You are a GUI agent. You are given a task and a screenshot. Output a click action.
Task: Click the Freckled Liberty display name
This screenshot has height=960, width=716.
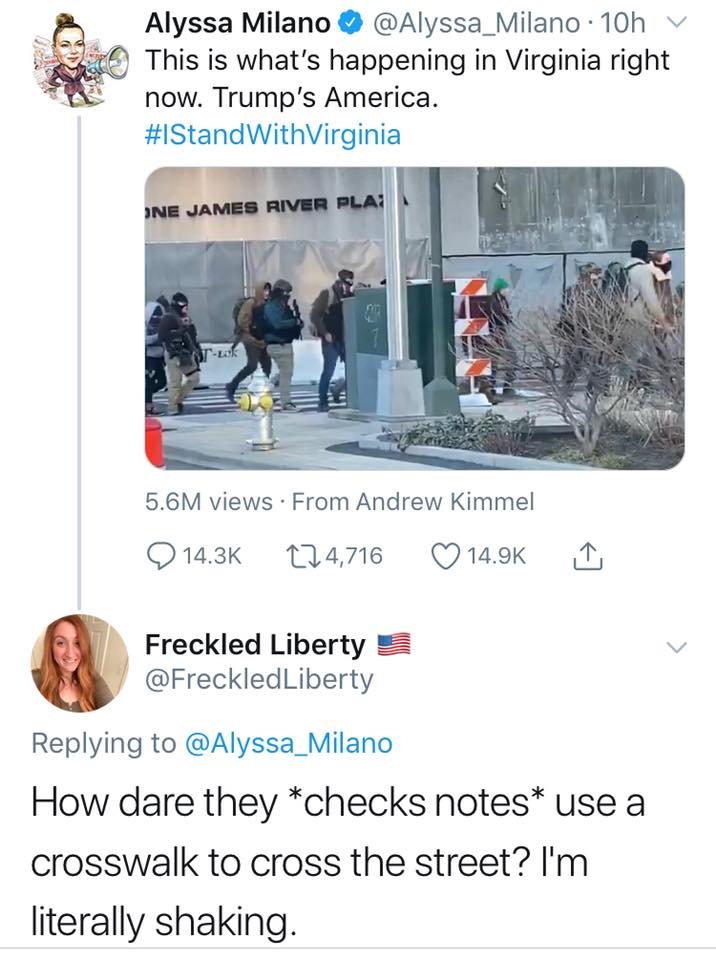[x=255, y=644]
